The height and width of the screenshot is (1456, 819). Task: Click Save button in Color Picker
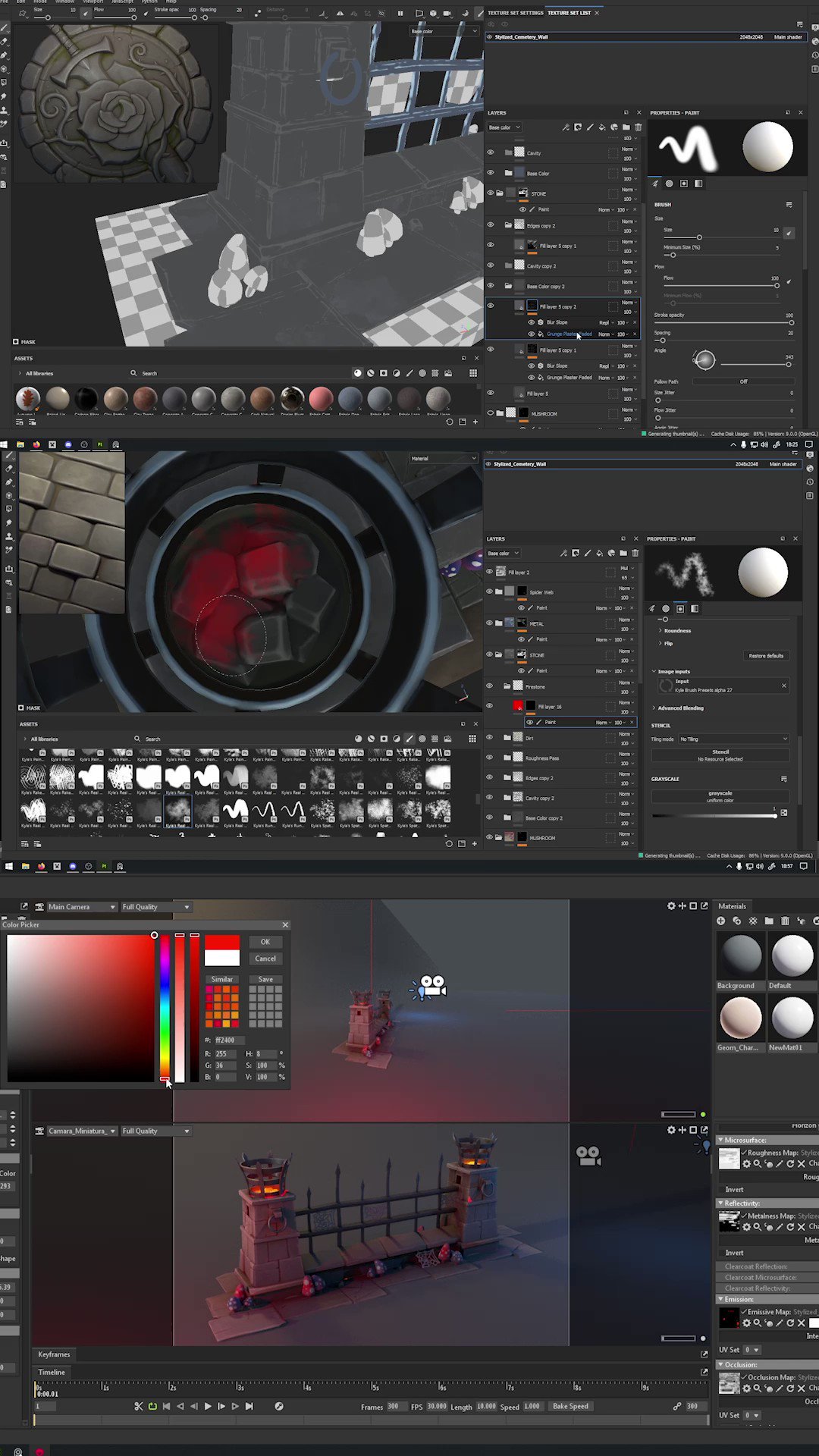265,979
